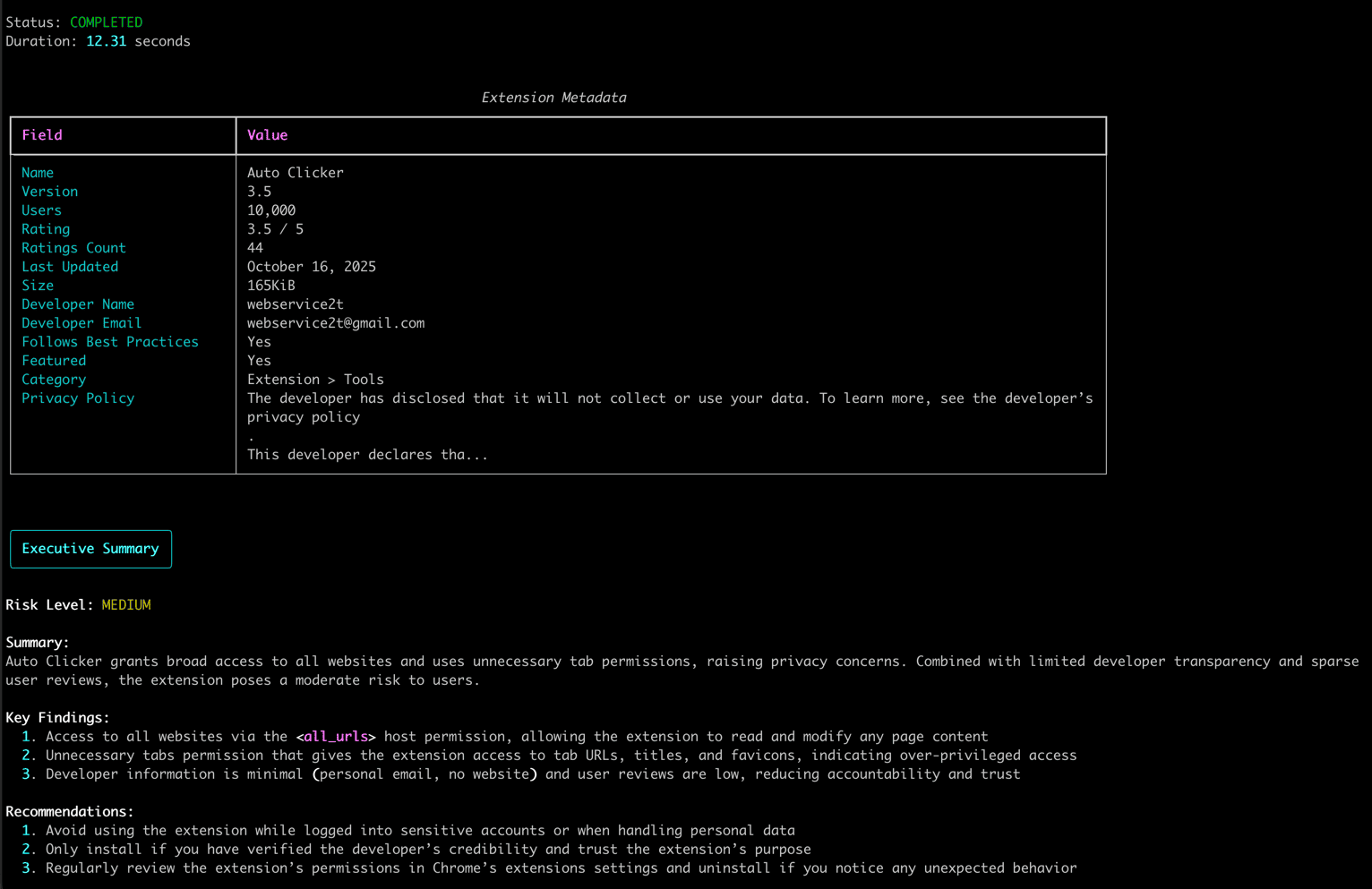Click the Privacy Policy field label

[x=78, y=398]
